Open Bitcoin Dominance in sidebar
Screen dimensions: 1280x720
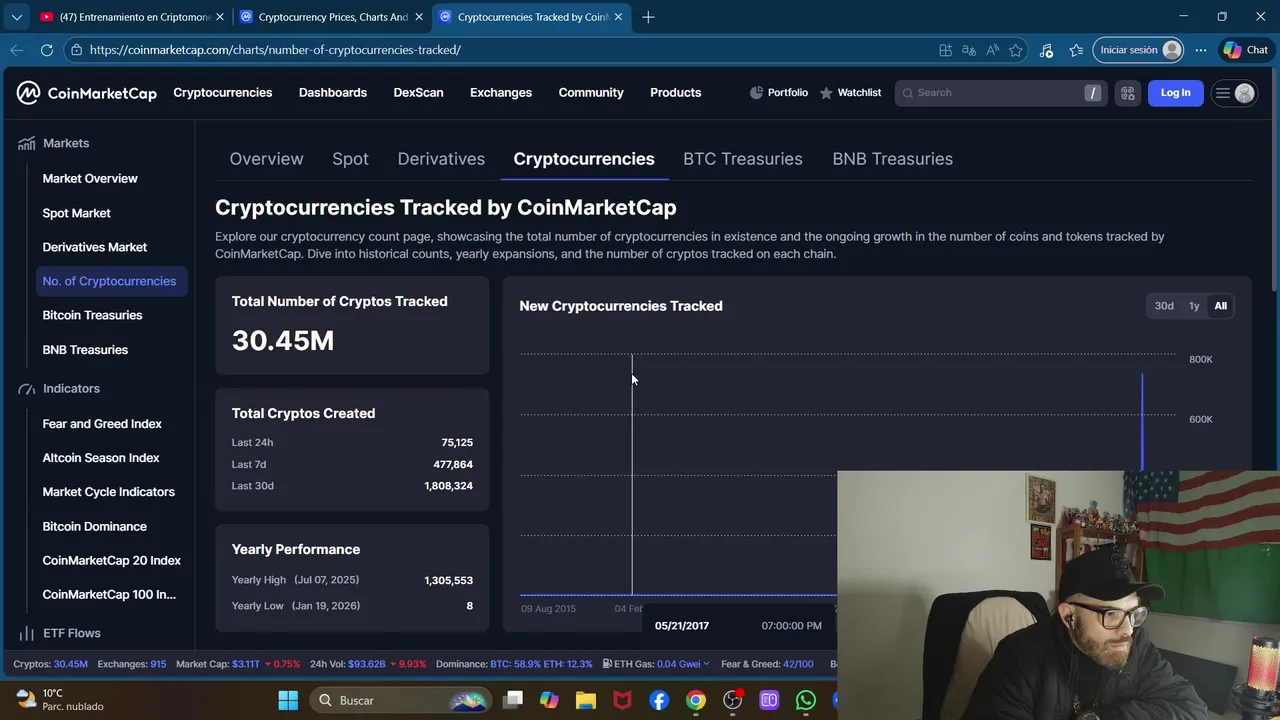[95, 526]
